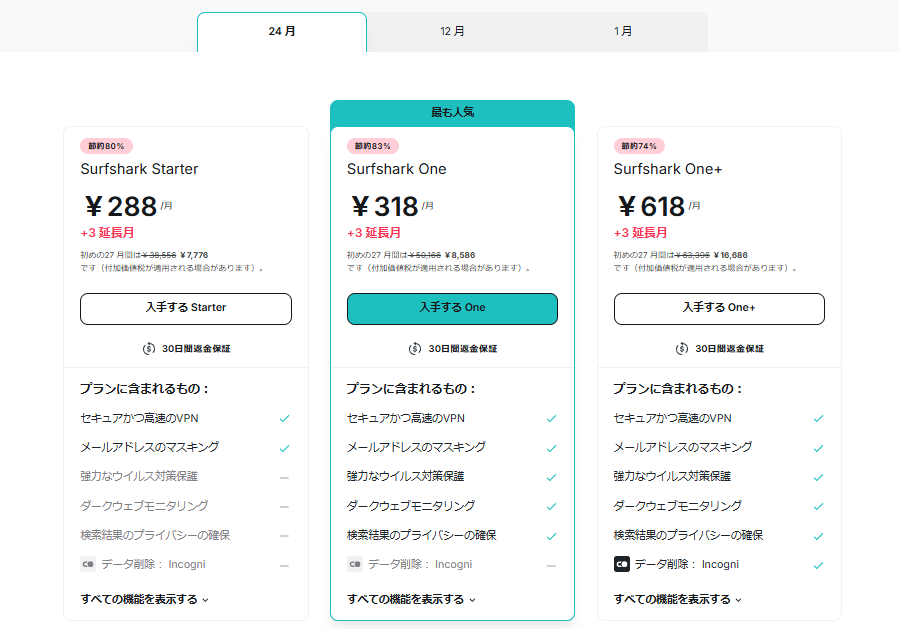Click the Incogni checkmark in One+ plan
Image resolution: width=899 pixels, height=629 pixels.
(x=818, y=565)
